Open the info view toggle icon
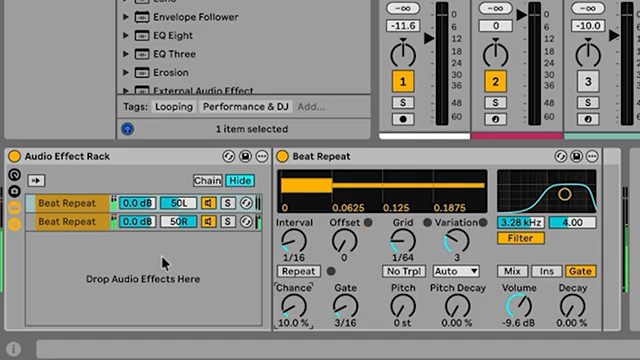 [x=13, y=349]
